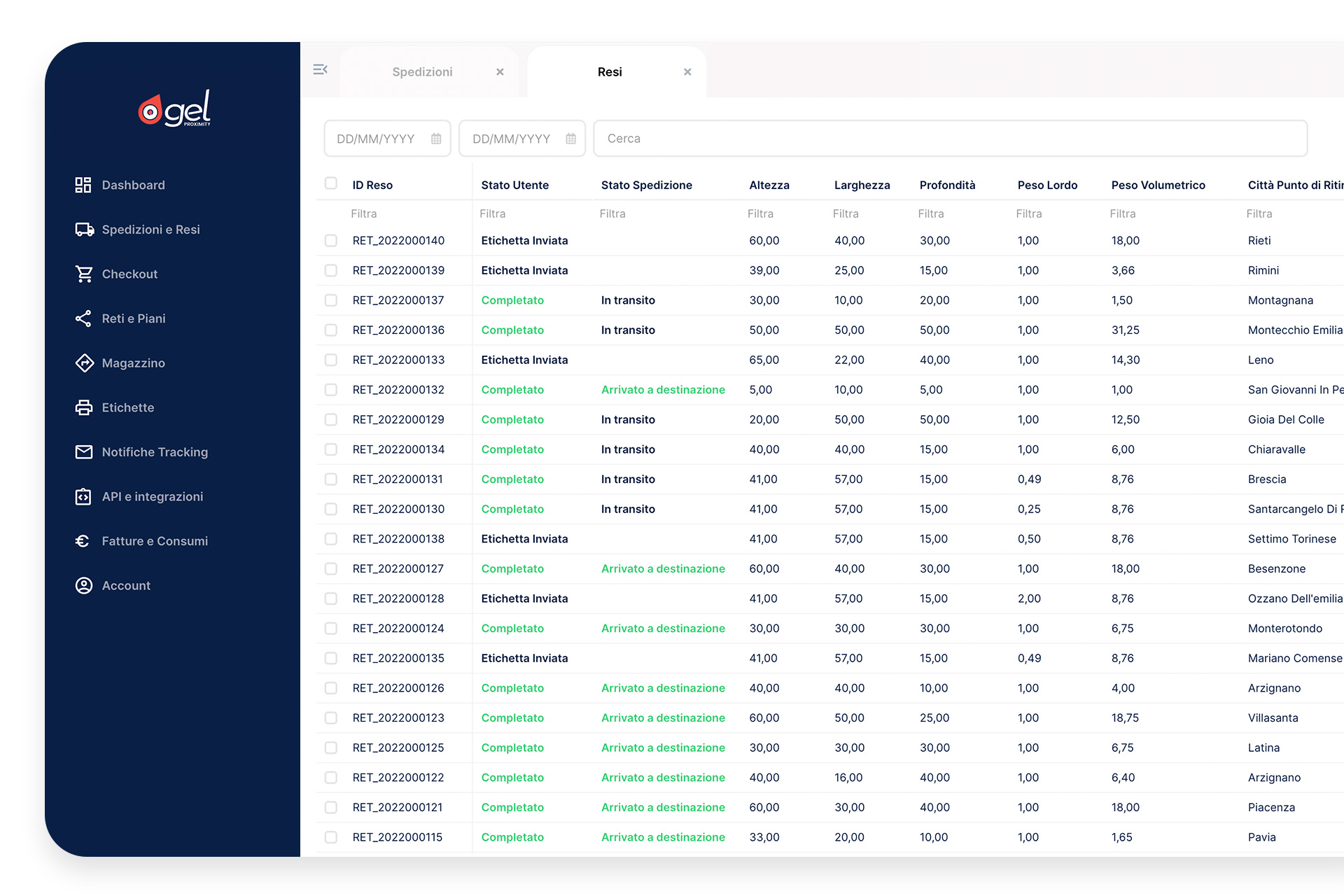This screenshot has height=896, width=1344.
Task: Click the Stato Utente filter field
Action: (528, 213)
